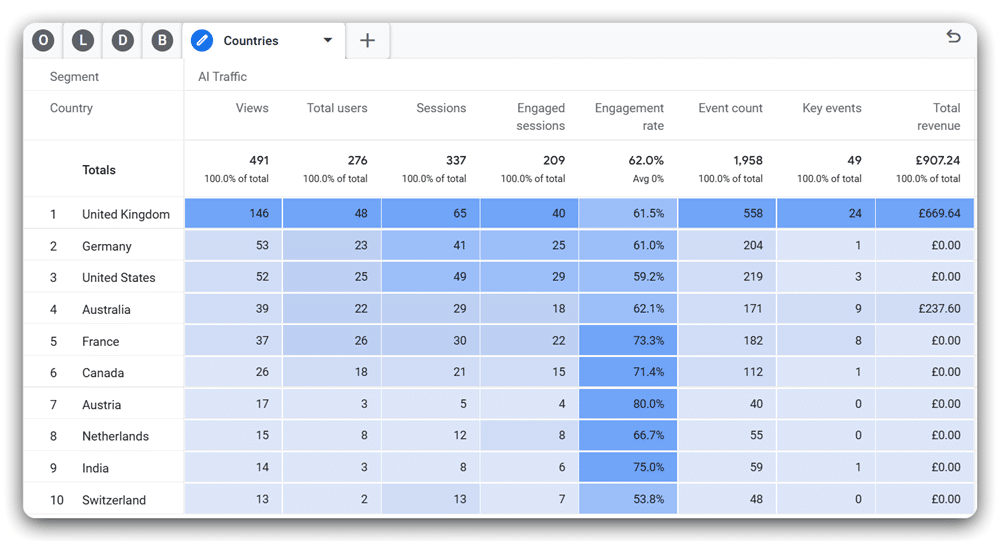Click the pencil edit icon on Countries tab

202,41
